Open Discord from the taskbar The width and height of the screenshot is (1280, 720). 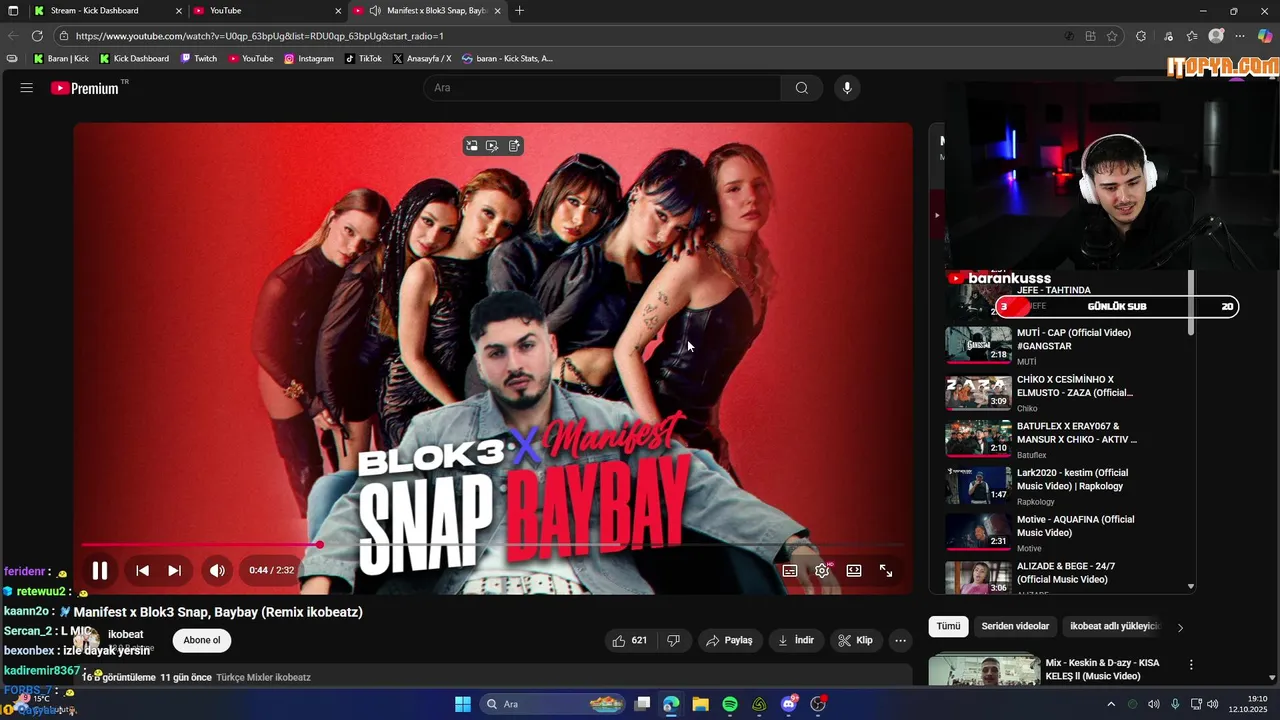pyautogui.click(x=789, y=704)
